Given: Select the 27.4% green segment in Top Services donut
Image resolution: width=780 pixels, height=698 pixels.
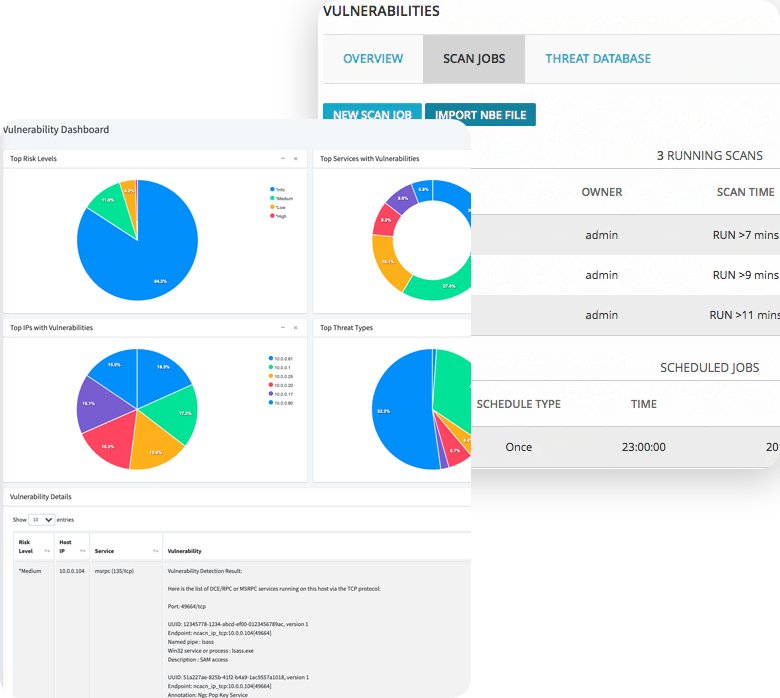Looking at the screenshot, I should pos(440,284).
